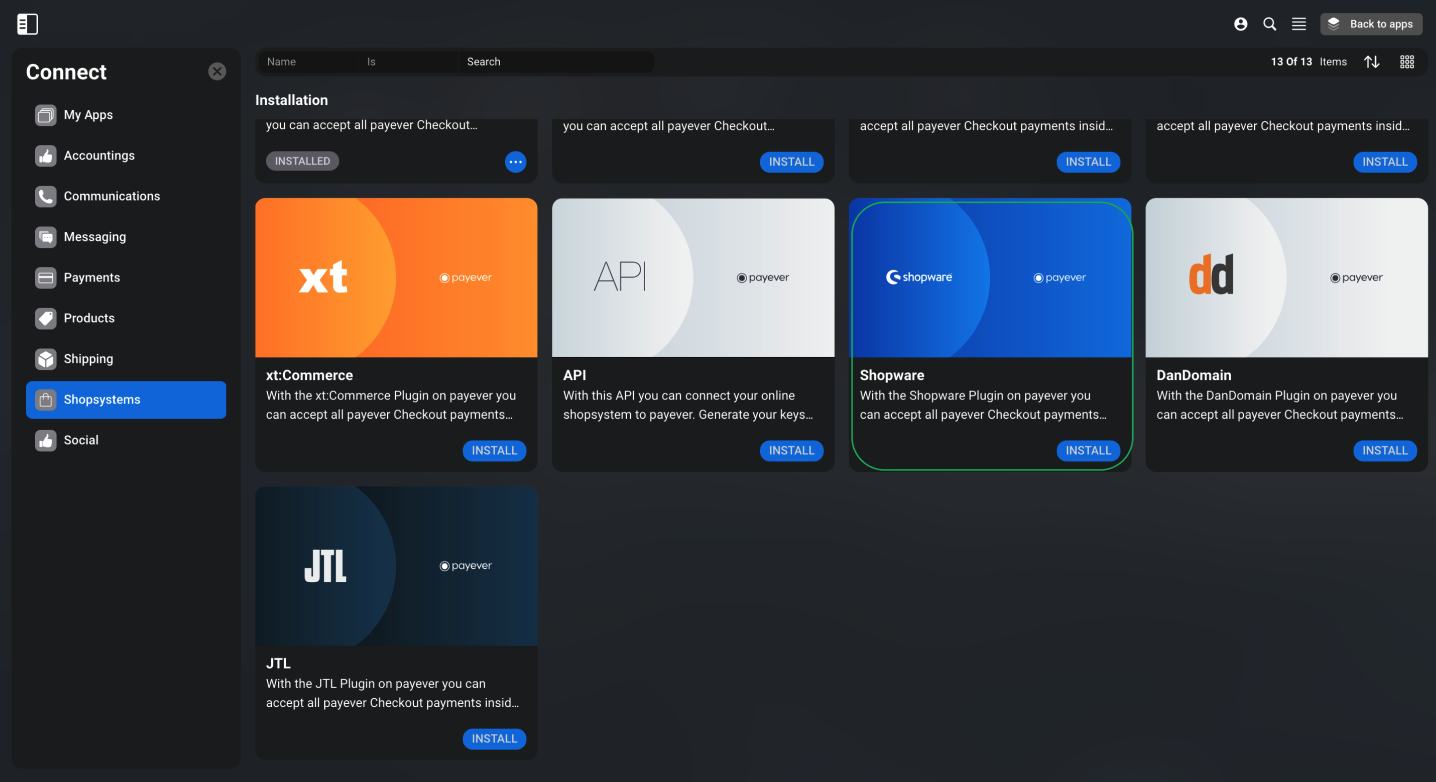This screenshot has height=782, width=1436.
Task: Install the xt:Commerce plugin
Action: pos(494,451)
